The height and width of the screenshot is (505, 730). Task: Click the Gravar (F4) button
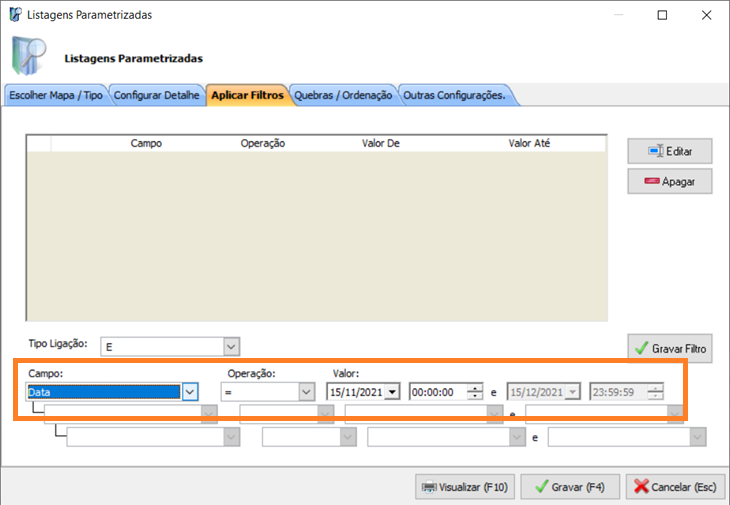click(x=569, y=487)
